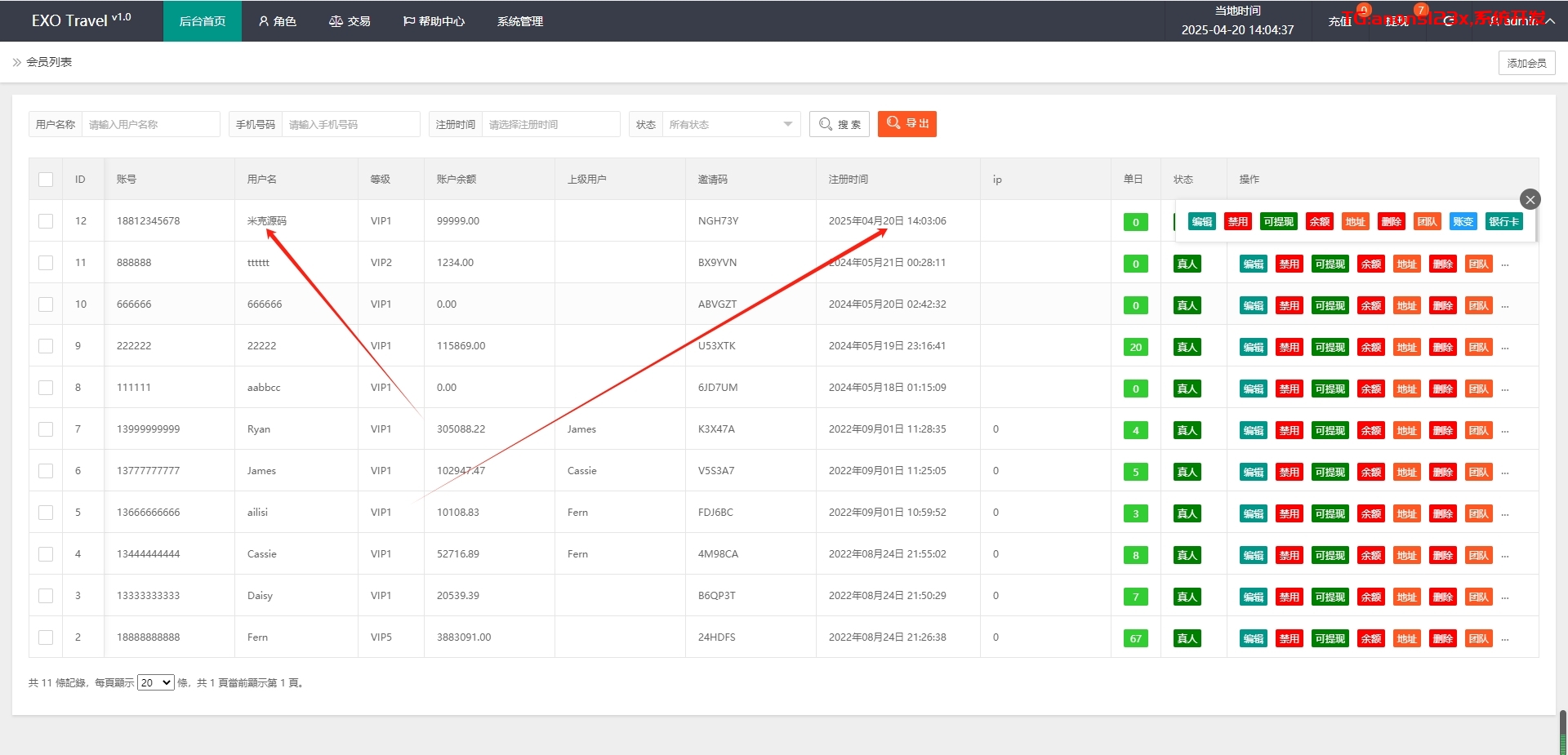The width and height of the screenshot is (1568, 755).
Task: Change the records-per-page dropdown
Action: point(155,683)
